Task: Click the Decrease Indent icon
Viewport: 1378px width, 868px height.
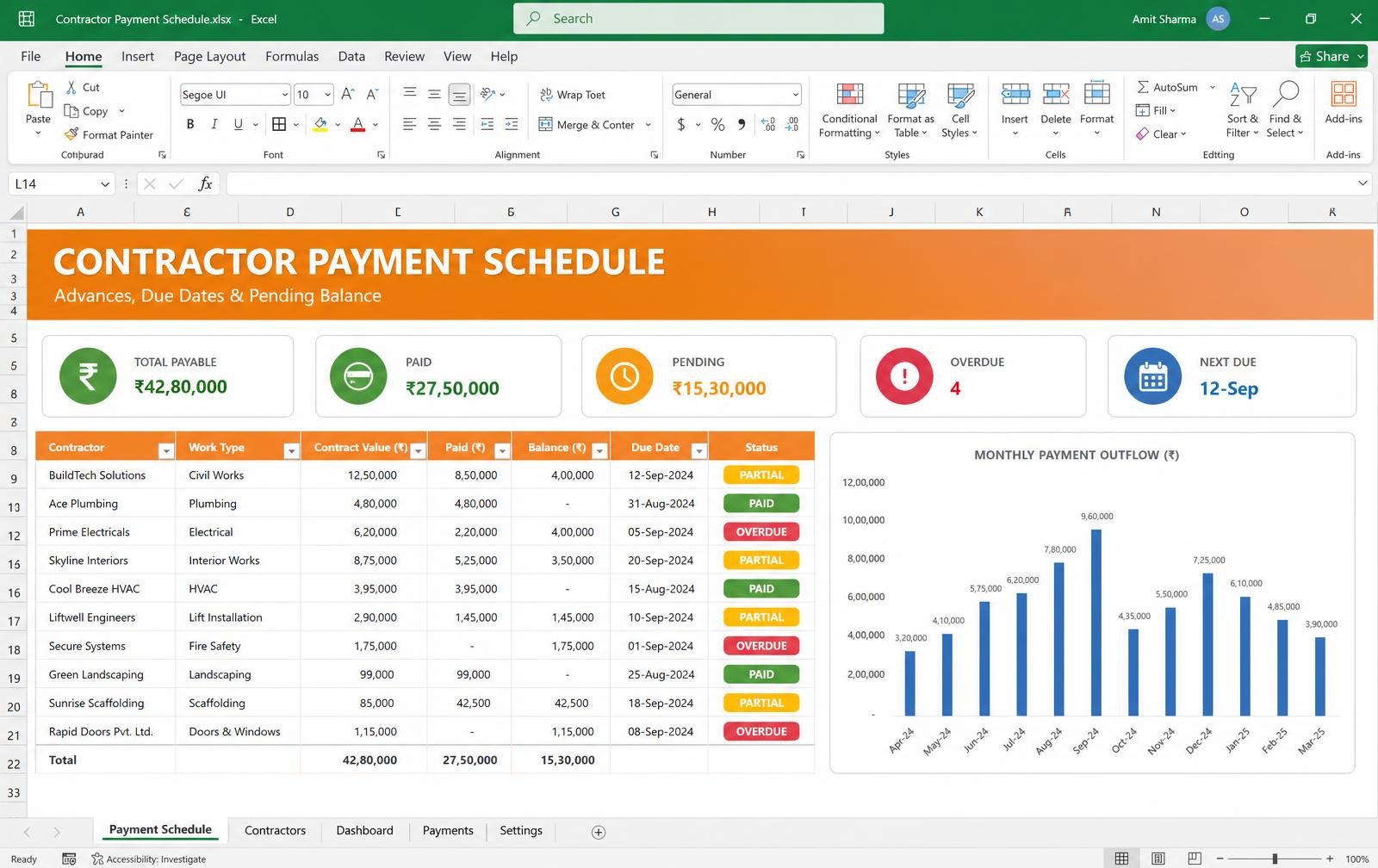Action: (487, 124)
